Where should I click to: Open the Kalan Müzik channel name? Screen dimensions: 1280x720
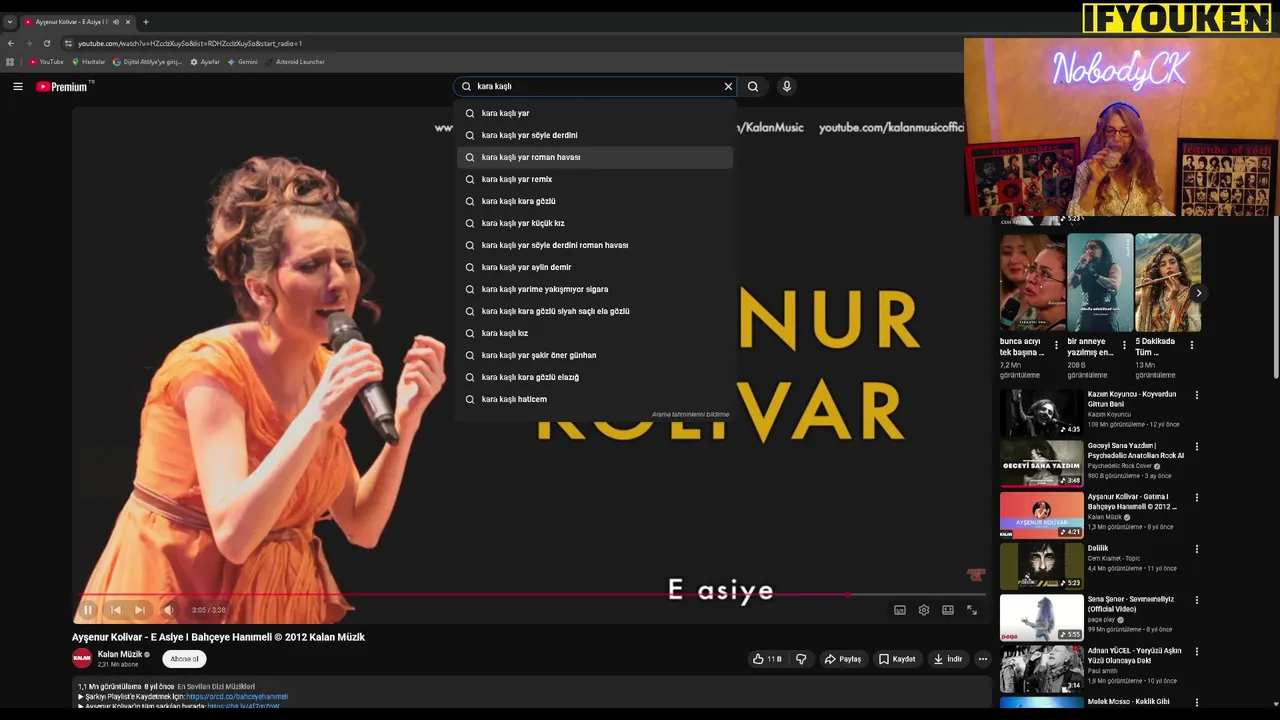pyautogui.click(x=120, y=654)
